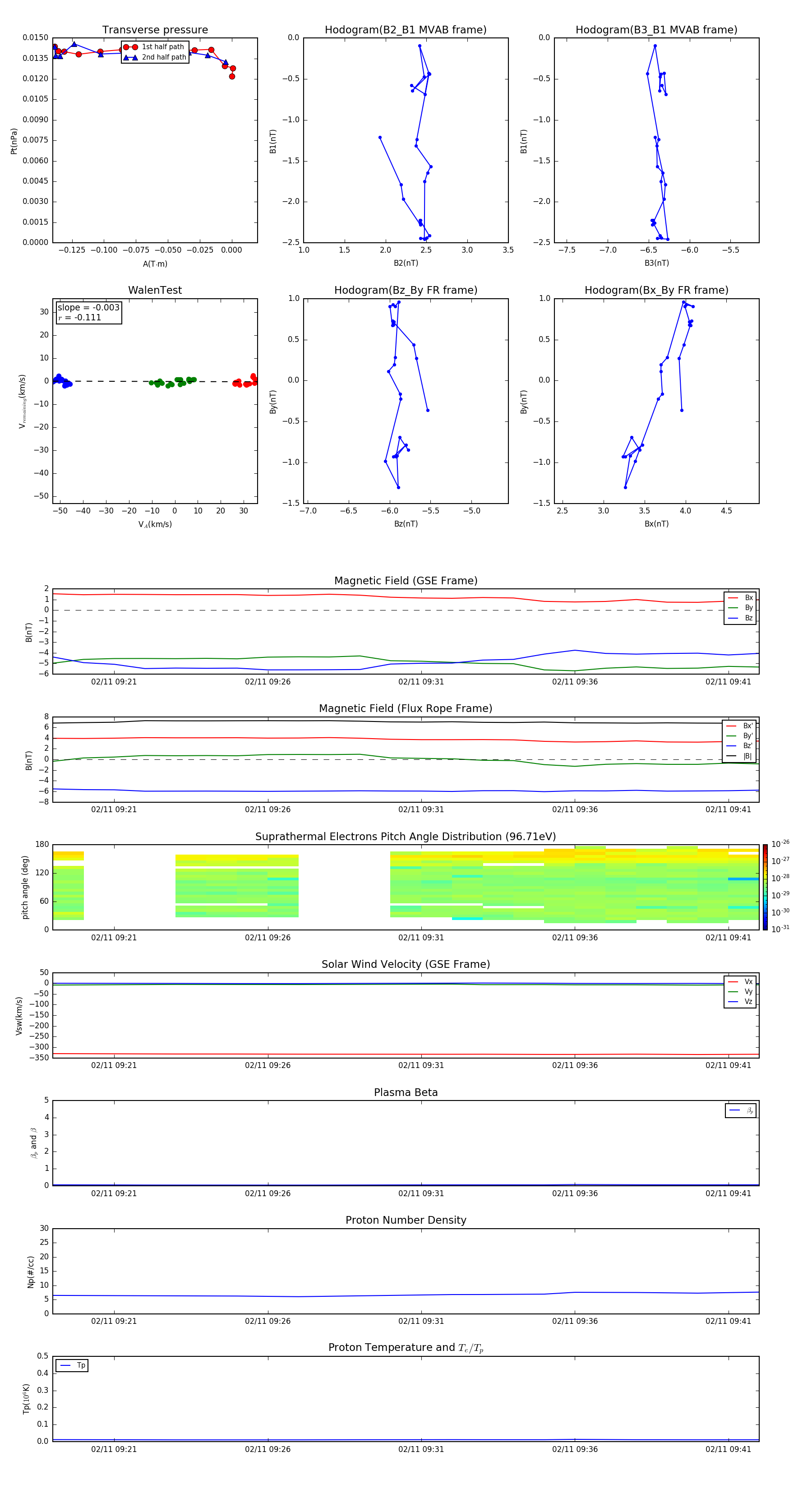Select the 'Bx' entry in GSE legend
This screenshot has height=1489, width=812.
click(x=740, y=598)
